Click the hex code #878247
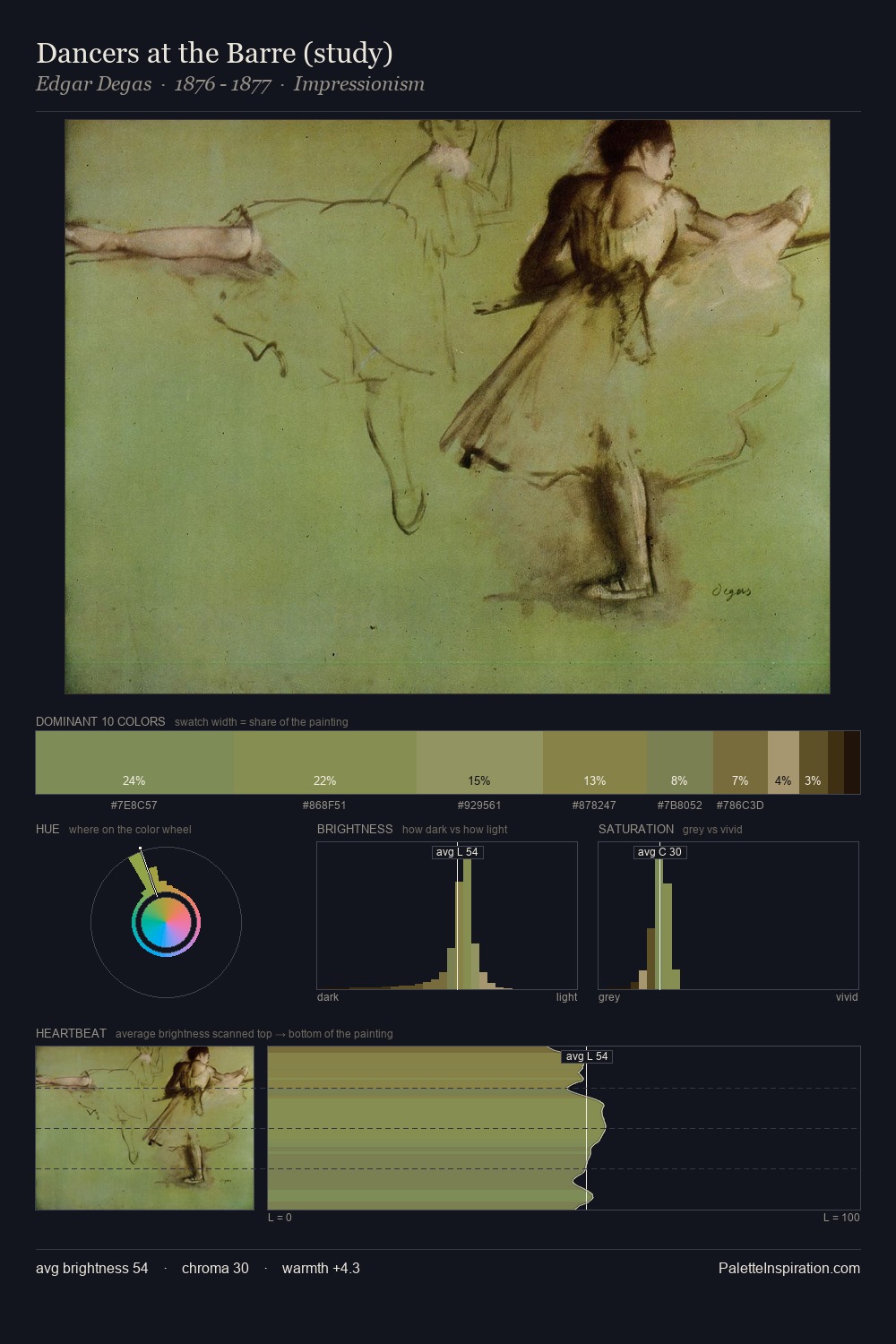The width and height of the screenshot is (896, 1344). click(594, 806)
